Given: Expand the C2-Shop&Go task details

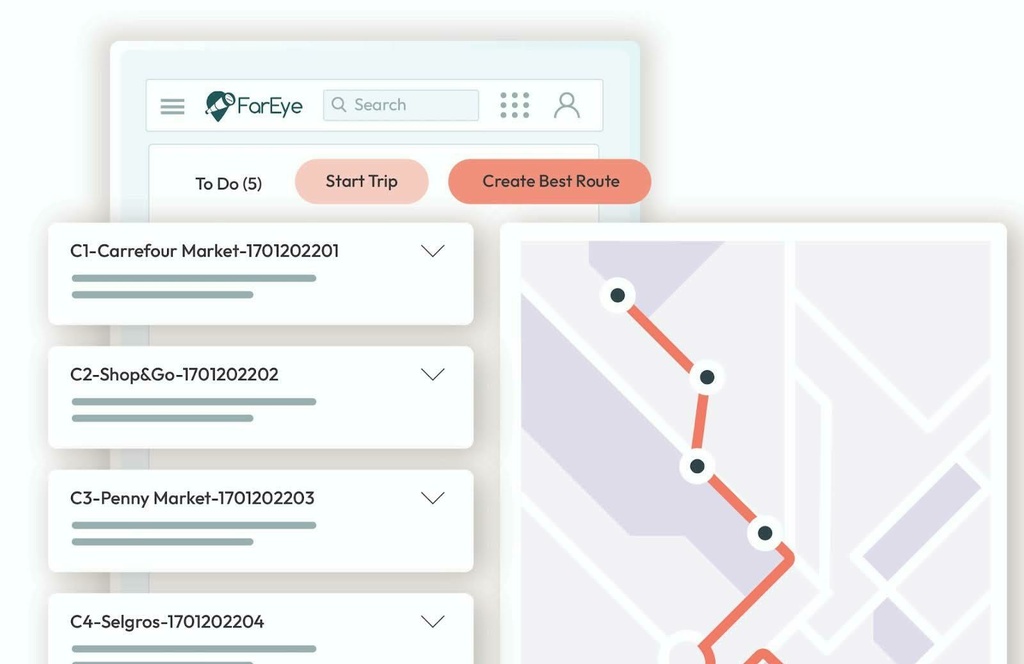Looking at the screenshot, I should click(x=433, y=374).
